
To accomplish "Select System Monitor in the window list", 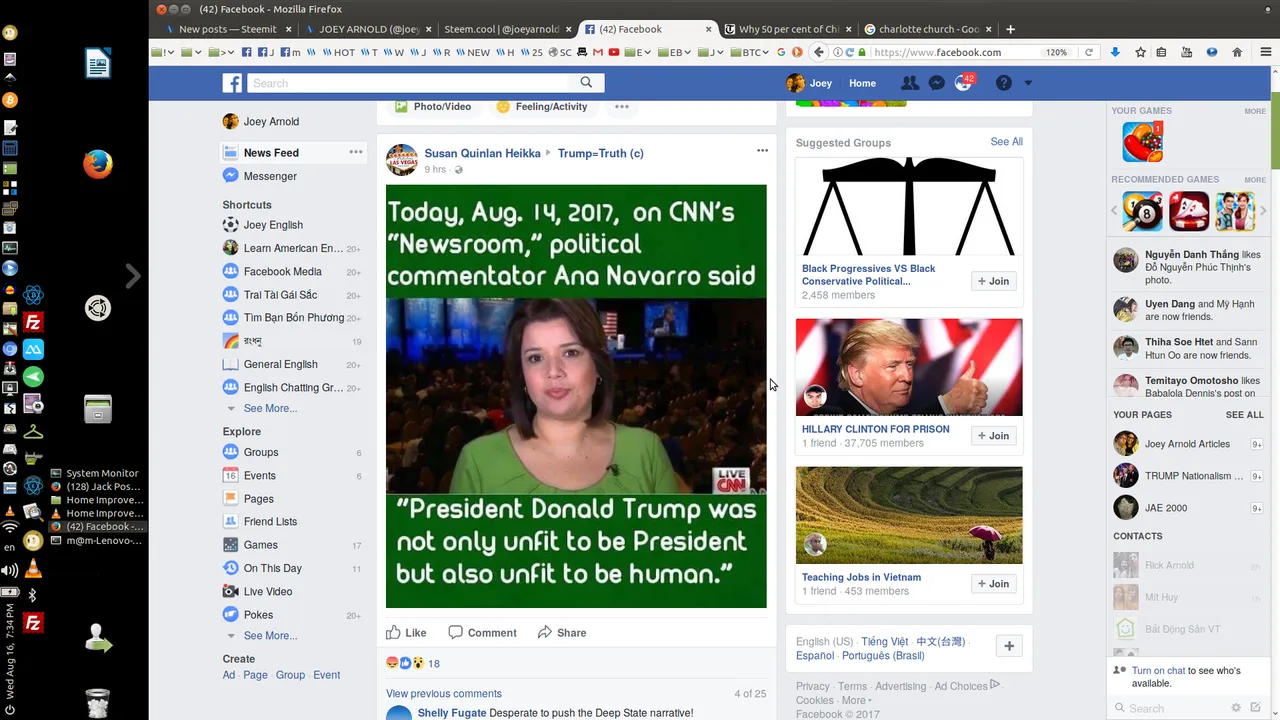I will click(x=95, y=473).
